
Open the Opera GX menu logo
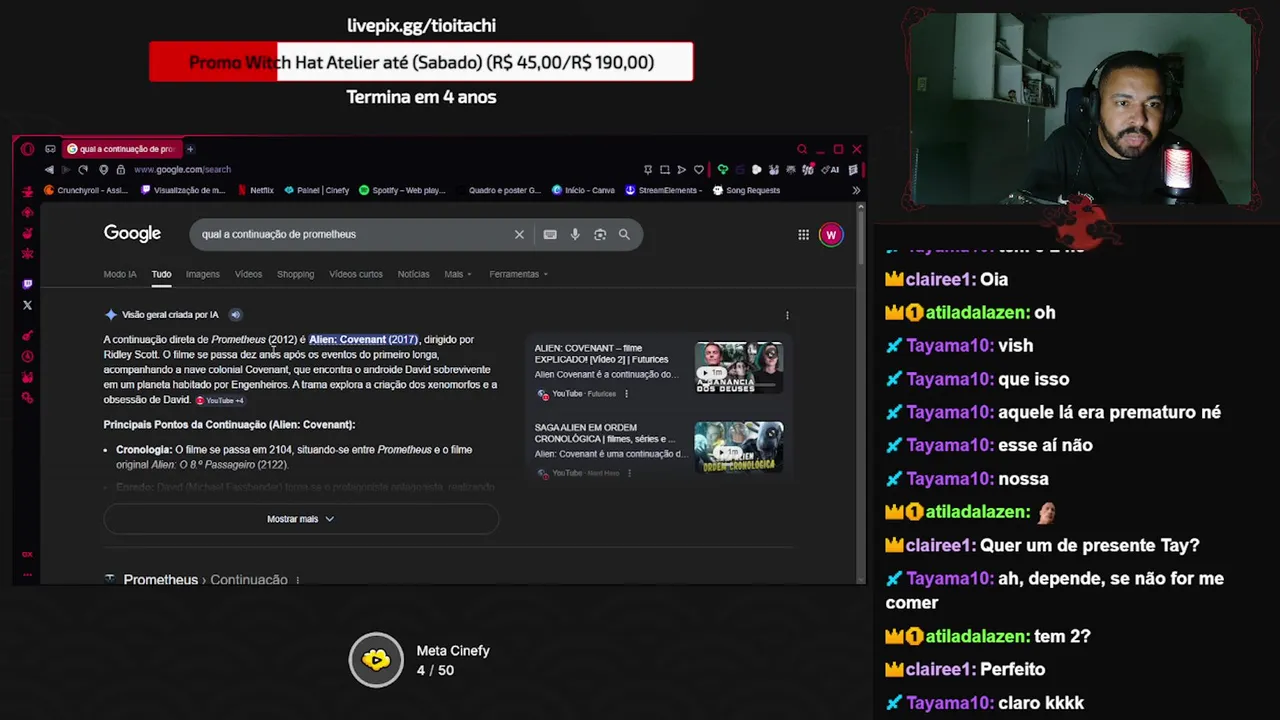click(27, 149)
